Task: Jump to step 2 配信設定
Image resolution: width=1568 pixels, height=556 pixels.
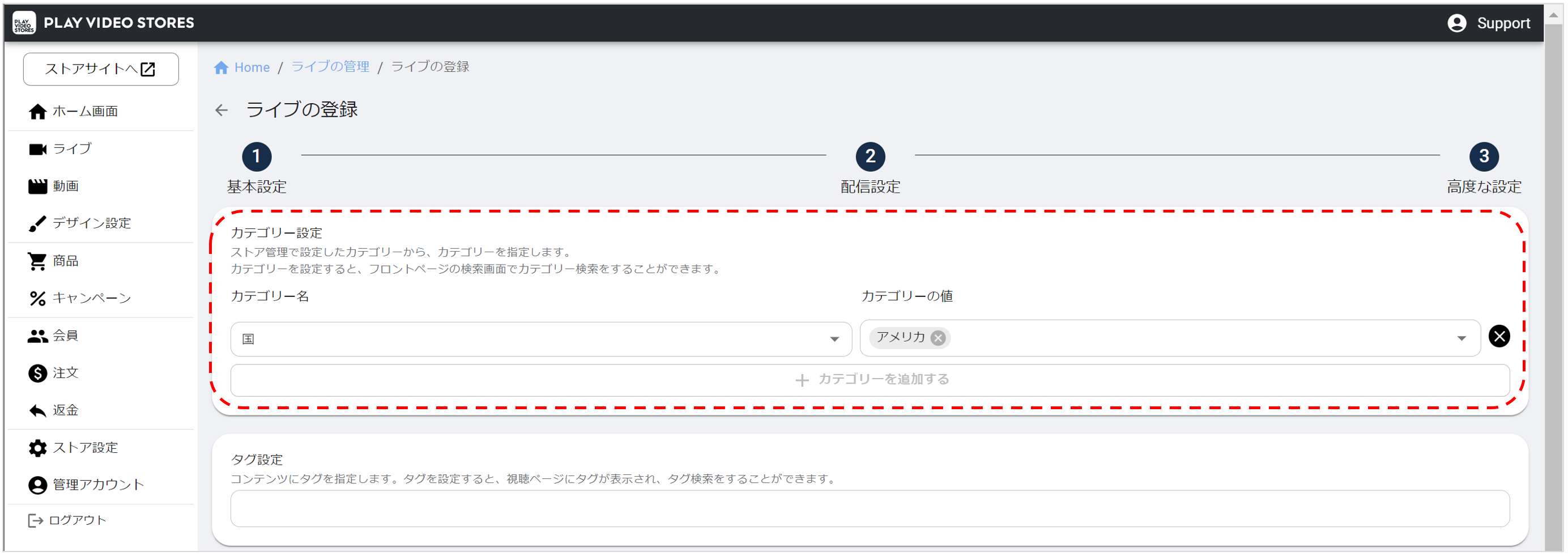Action: 870,157
